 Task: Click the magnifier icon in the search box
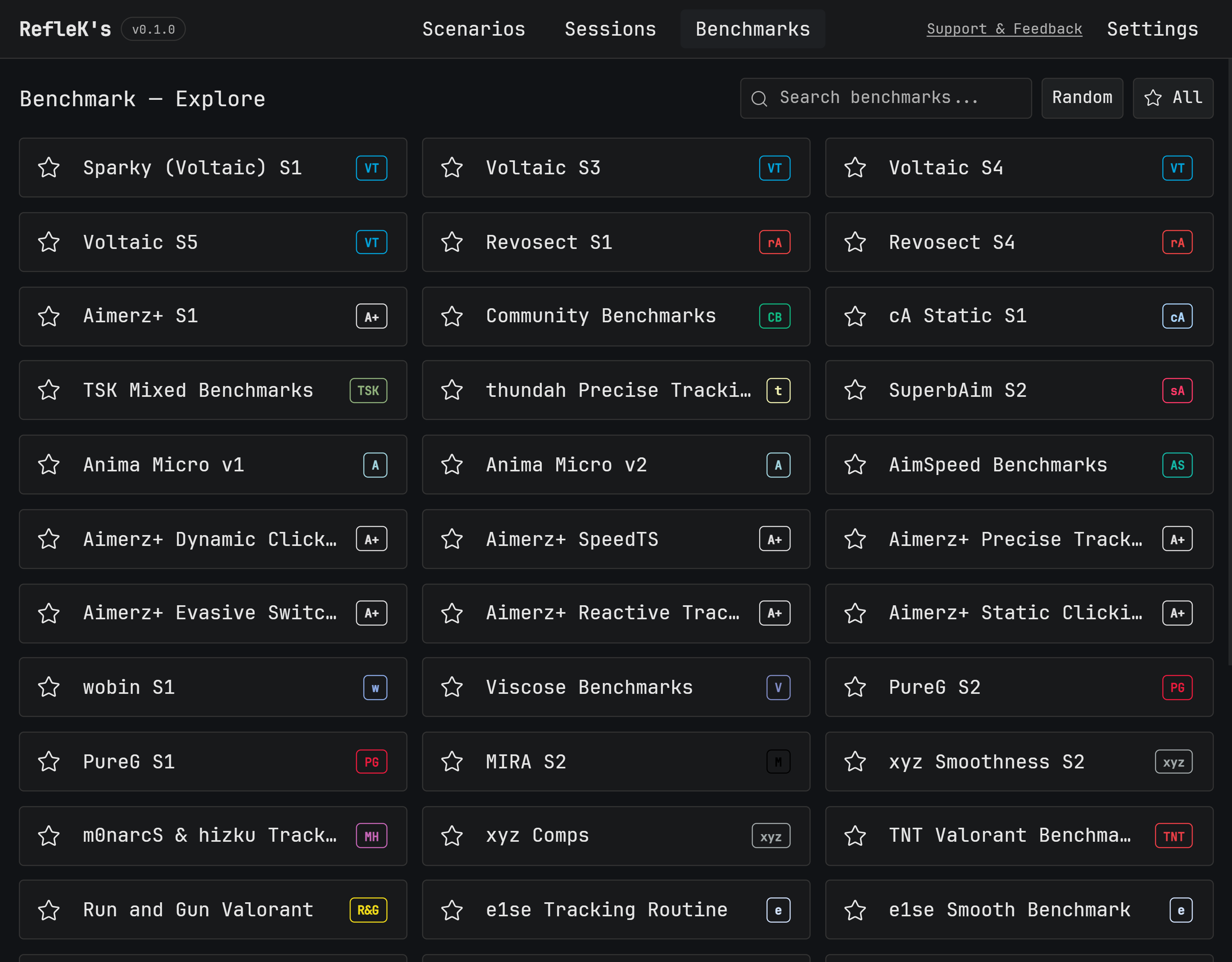[x=759, y=99]
